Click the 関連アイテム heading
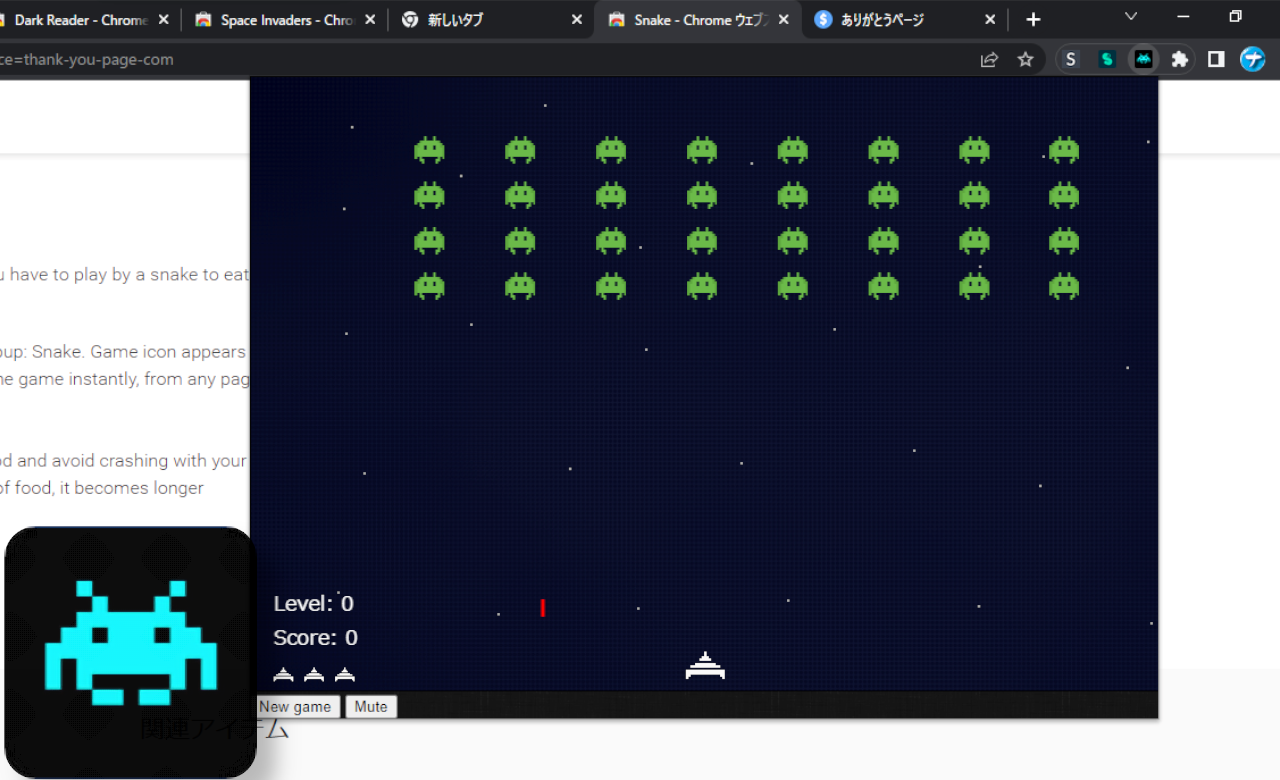The height and width of the screenshot is (780, 1280). click(x=214, y=728)
